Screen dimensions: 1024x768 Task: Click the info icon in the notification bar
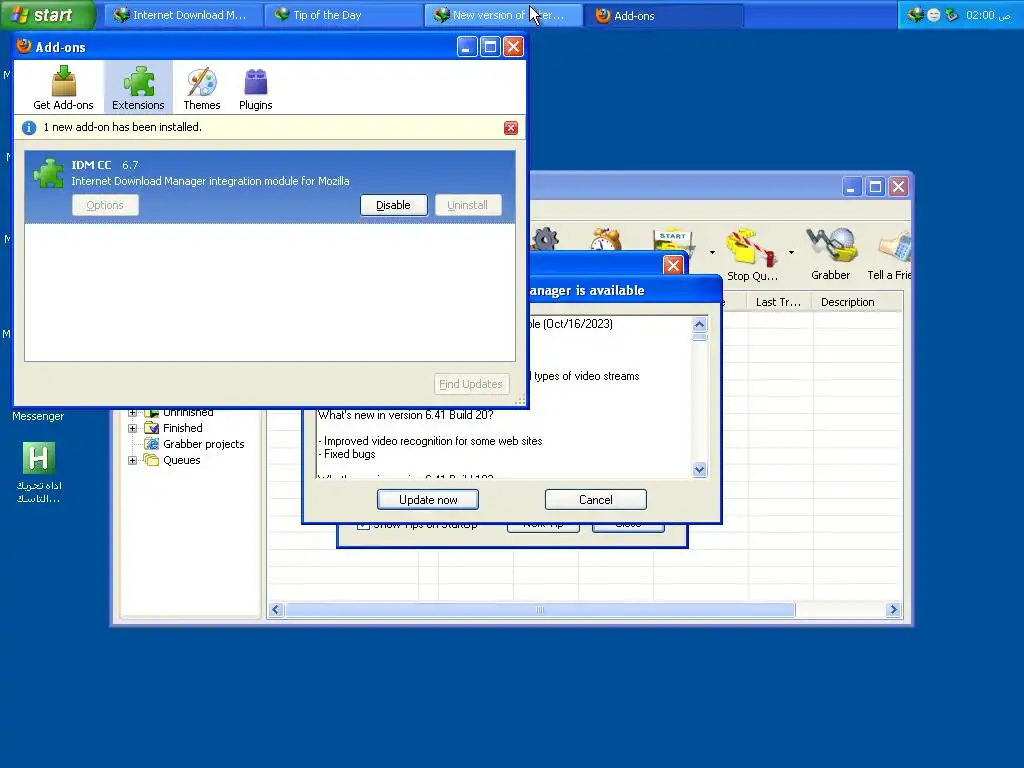click(29, 127)
